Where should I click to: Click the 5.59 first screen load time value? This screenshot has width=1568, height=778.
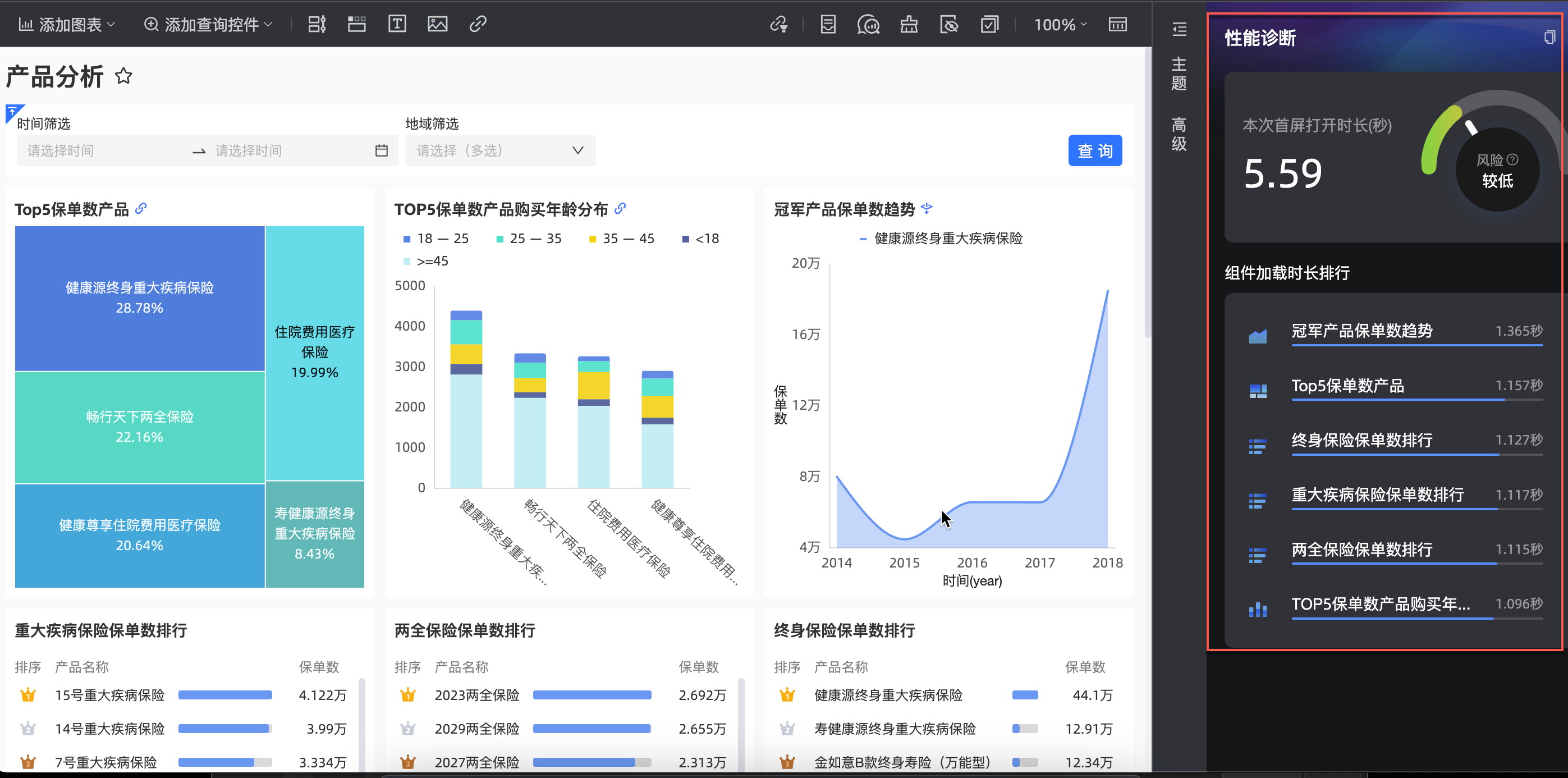point(1282,173)
